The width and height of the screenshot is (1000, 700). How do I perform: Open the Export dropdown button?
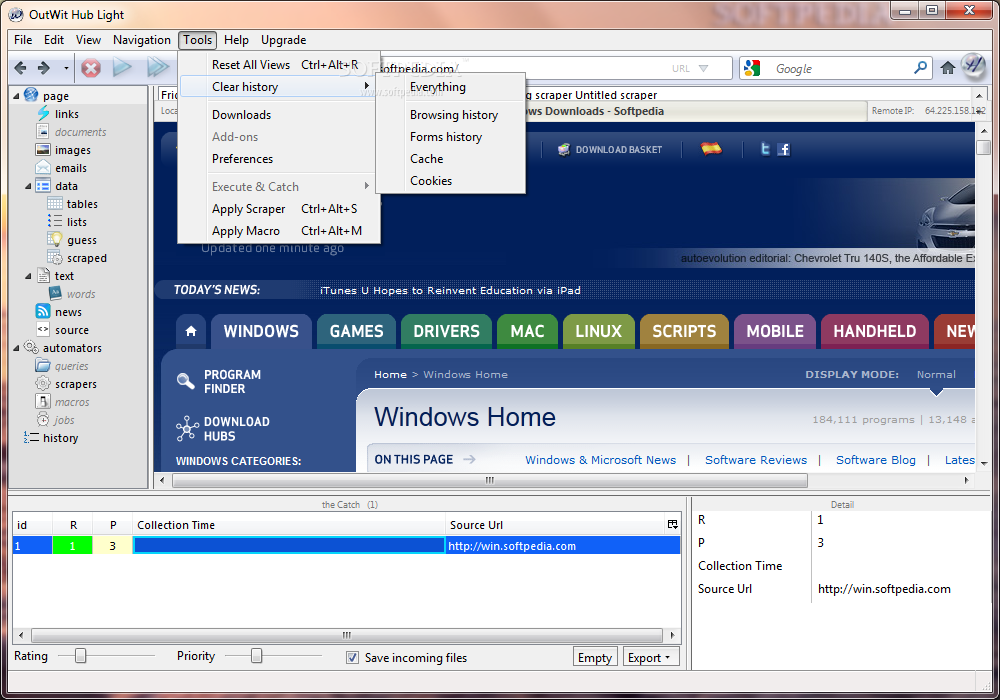click(x=651, y=657)
